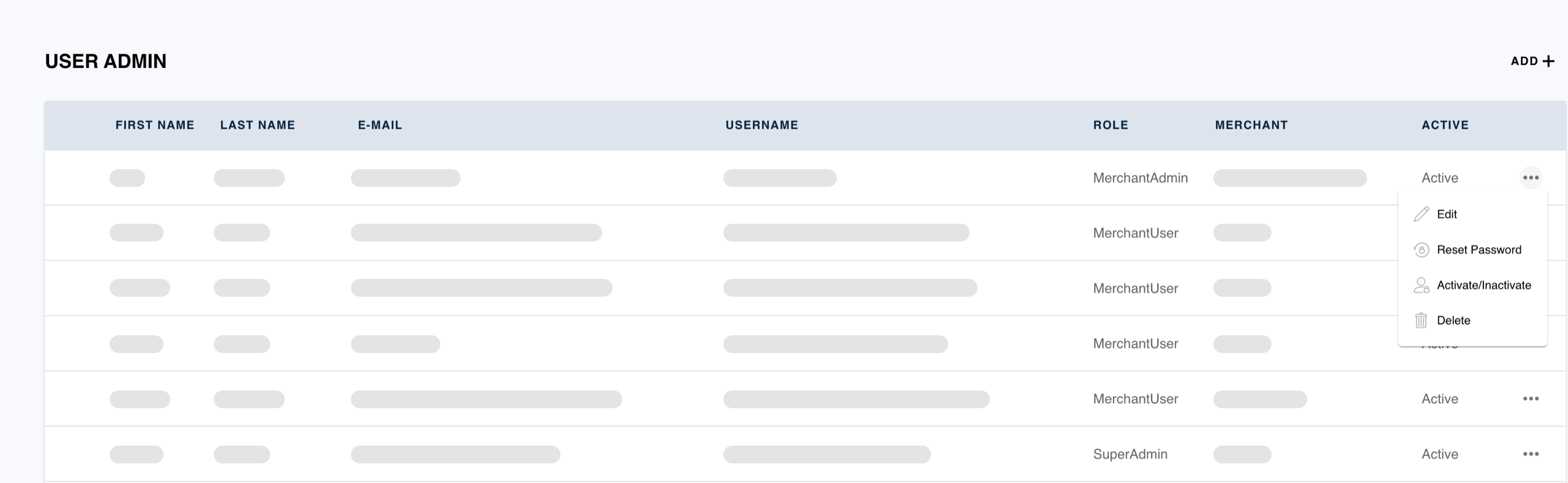Click the user-lock icon beside Activate/Inactivate
The height and width of the screenshot is (483, 1568).
[1421, 285]
